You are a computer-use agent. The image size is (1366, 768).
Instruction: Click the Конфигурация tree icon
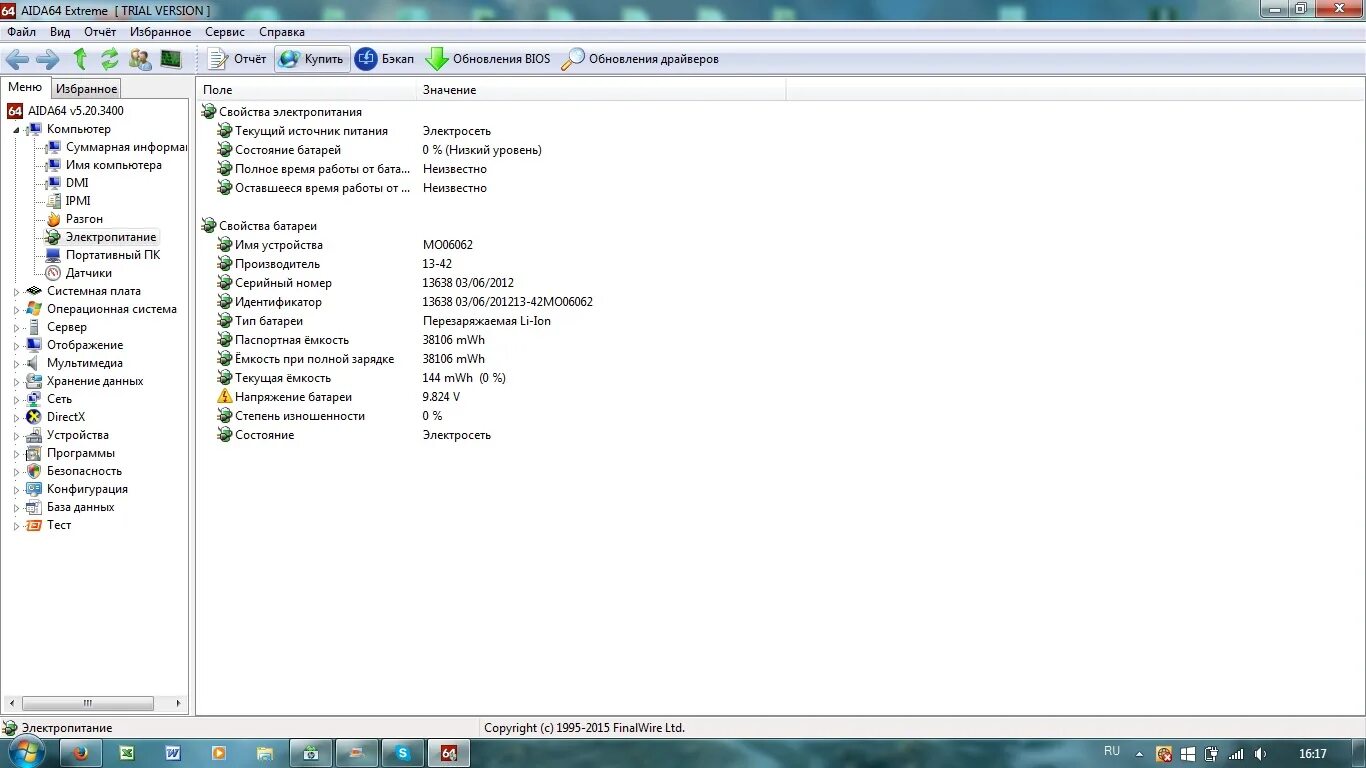pyautogui.click(x=34, y=489)
